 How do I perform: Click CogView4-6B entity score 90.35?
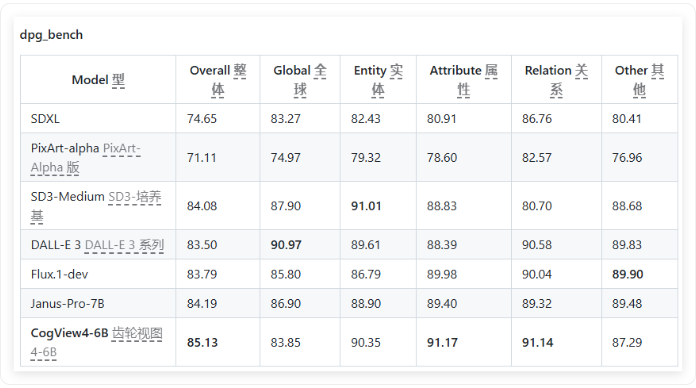click(x=366, y=343)
